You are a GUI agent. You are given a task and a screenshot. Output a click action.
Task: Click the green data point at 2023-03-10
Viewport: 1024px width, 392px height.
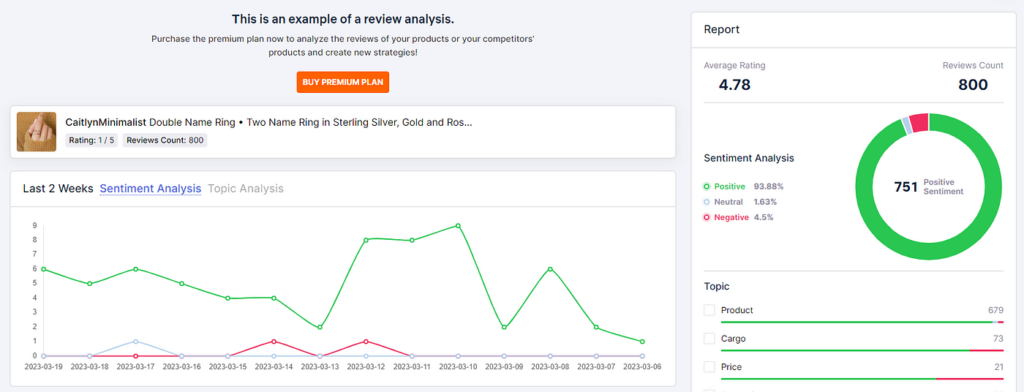pyautogui.click(x=458, y=226)
